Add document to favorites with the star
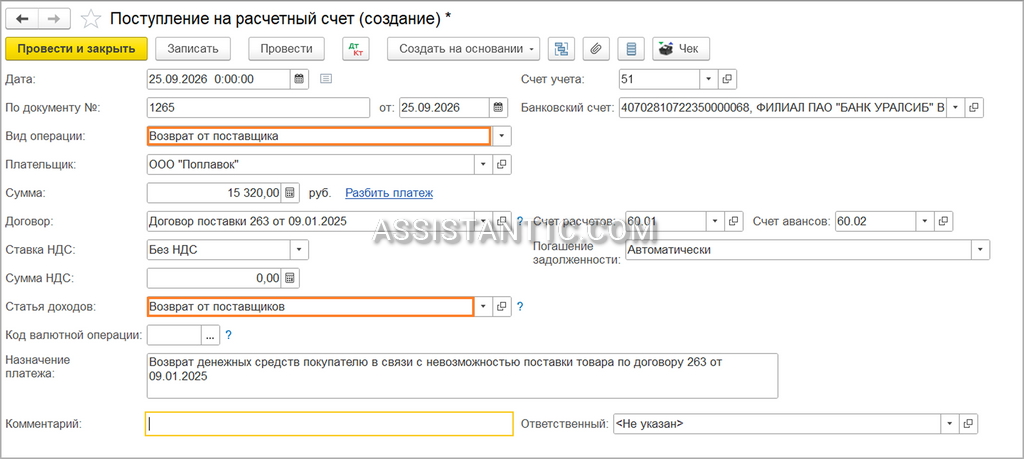This screenshot has width=1024, height=459. tap(91, 20)
